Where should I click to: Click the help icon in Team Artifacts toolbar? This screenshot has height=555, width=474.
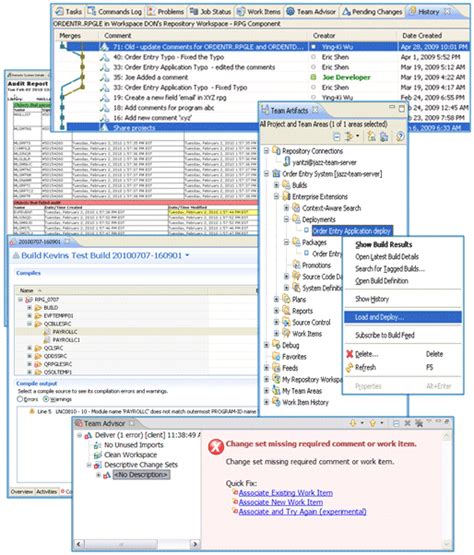[x=400, y=137]
